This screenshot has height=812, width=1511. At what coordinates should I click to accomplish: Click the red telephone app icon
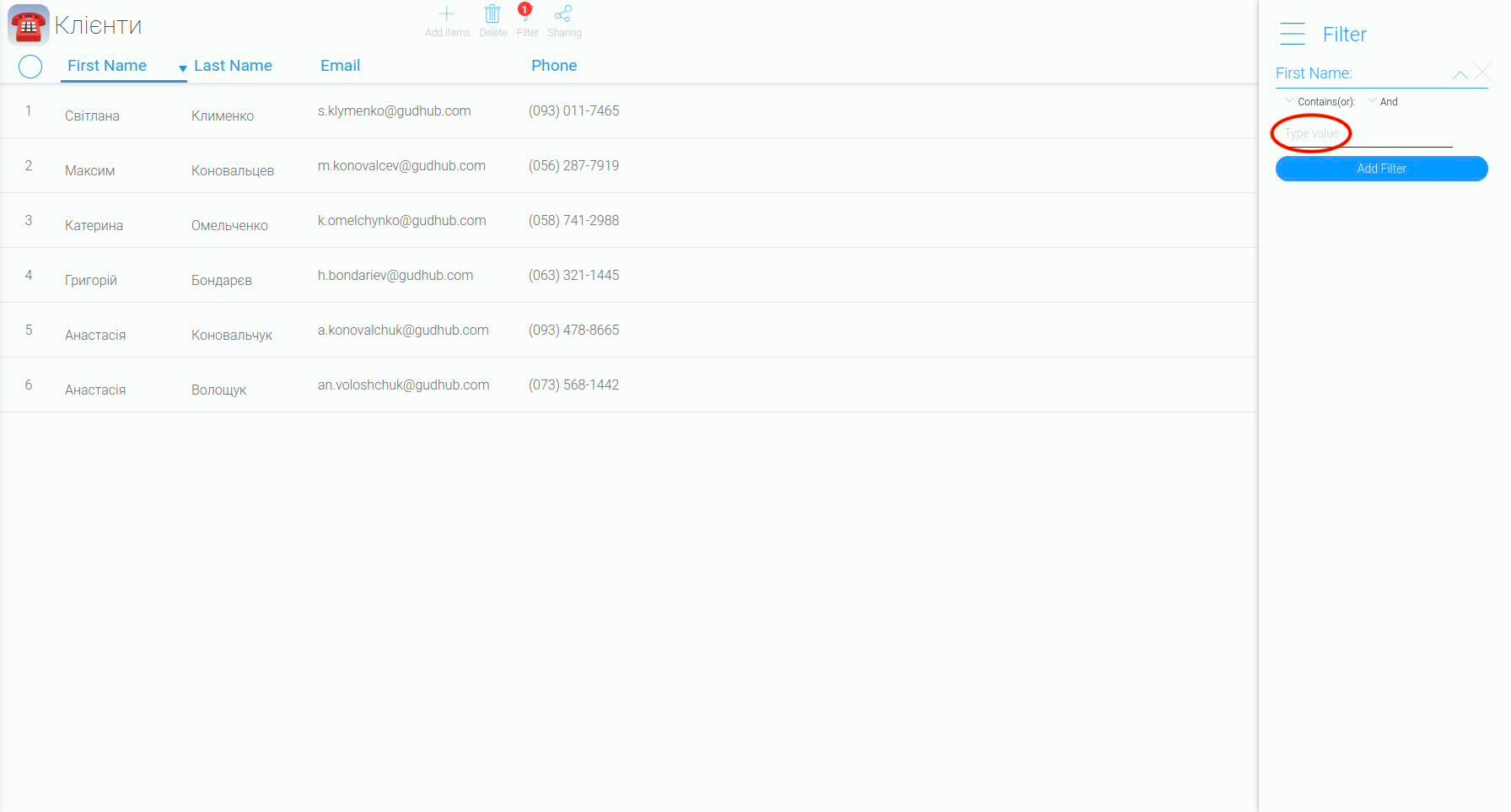pyautogui.click(x=28, y=24)
